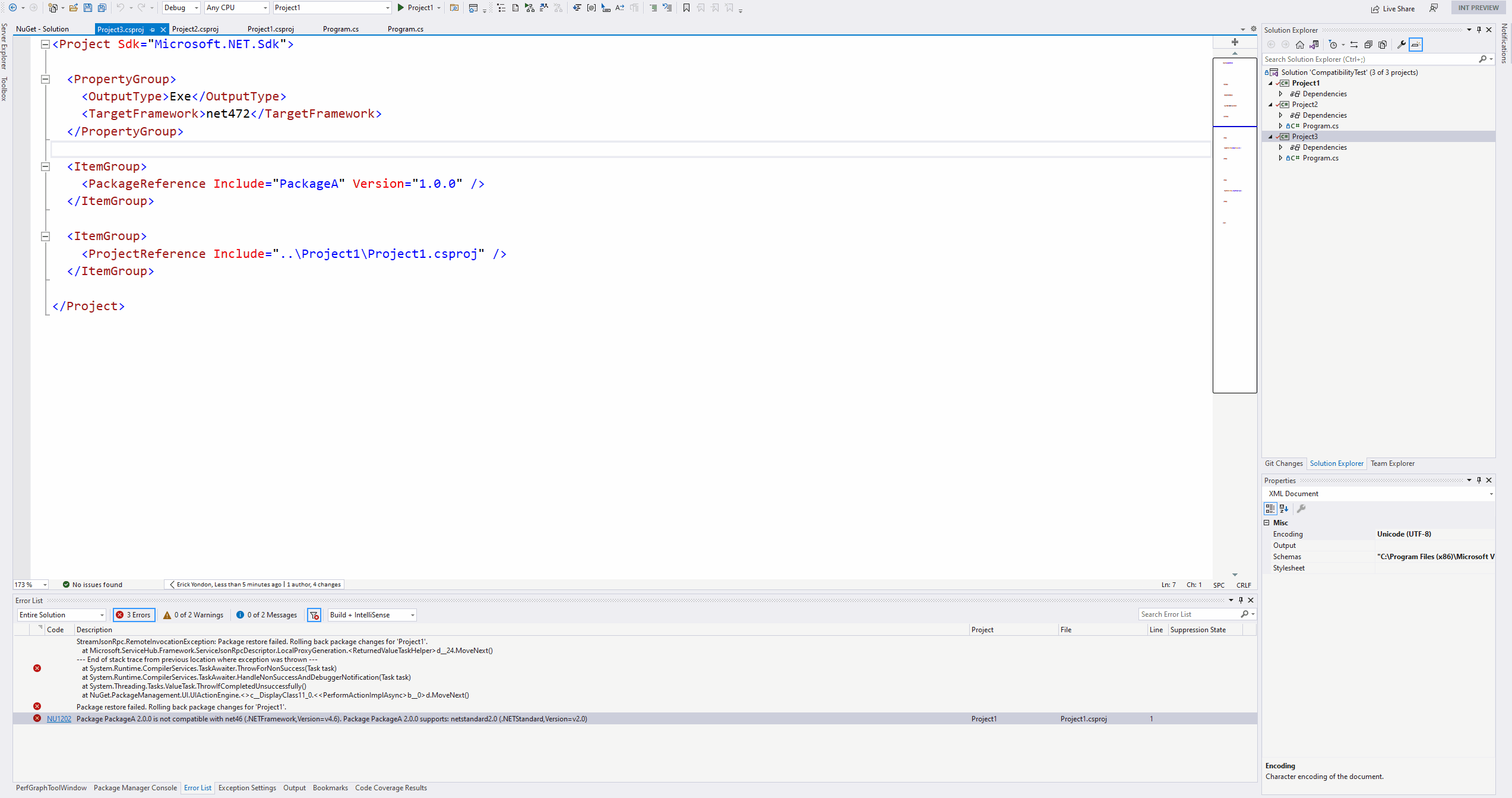
Task: Collapse All in Solution Explorer
Action: (x=1368, y=45)
